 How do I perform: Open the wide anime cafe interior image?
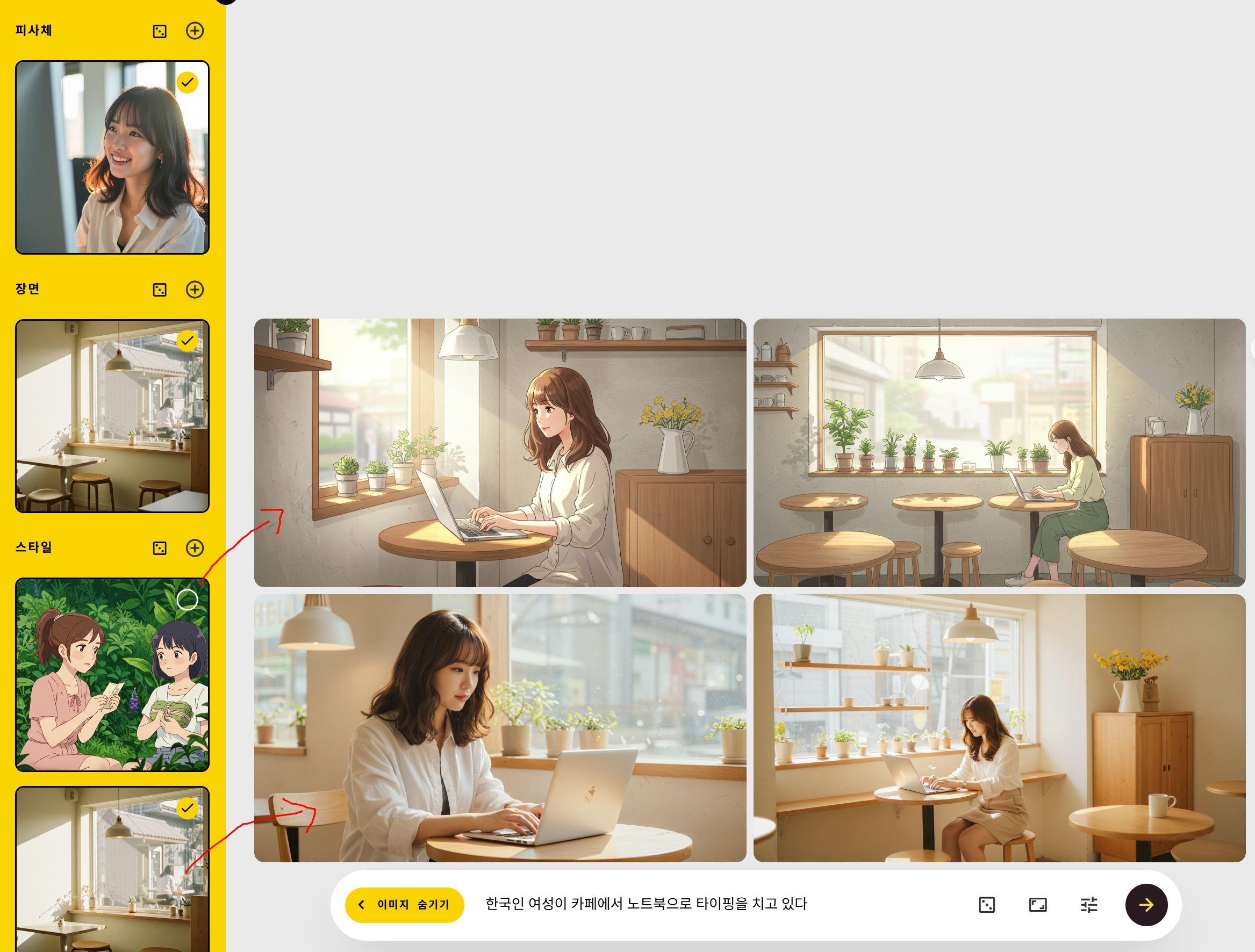point(999,452)
